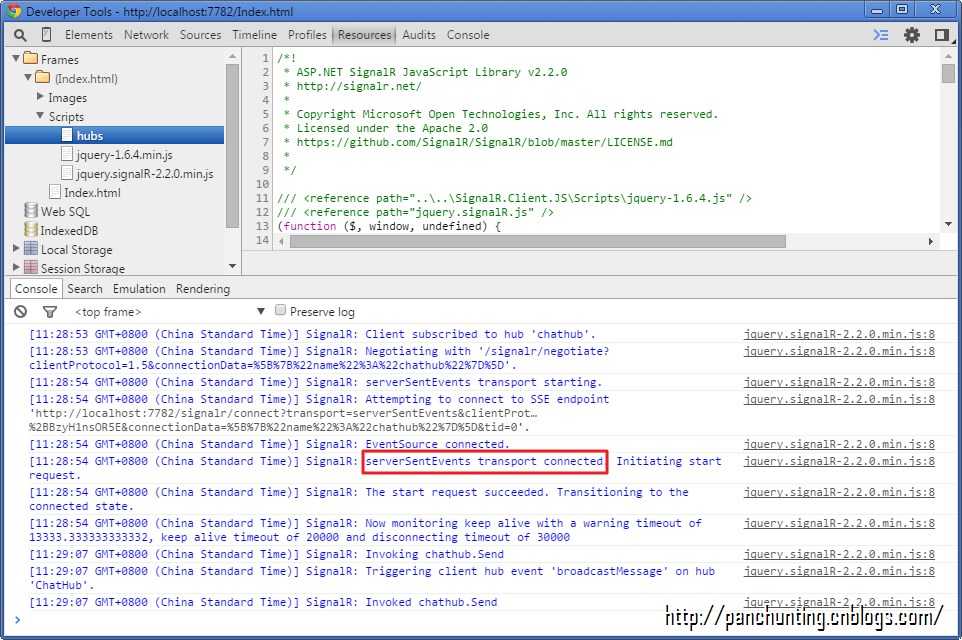Open source link for 'Negotiating with' message
The image size is (962, 640).
coord(839,351)
